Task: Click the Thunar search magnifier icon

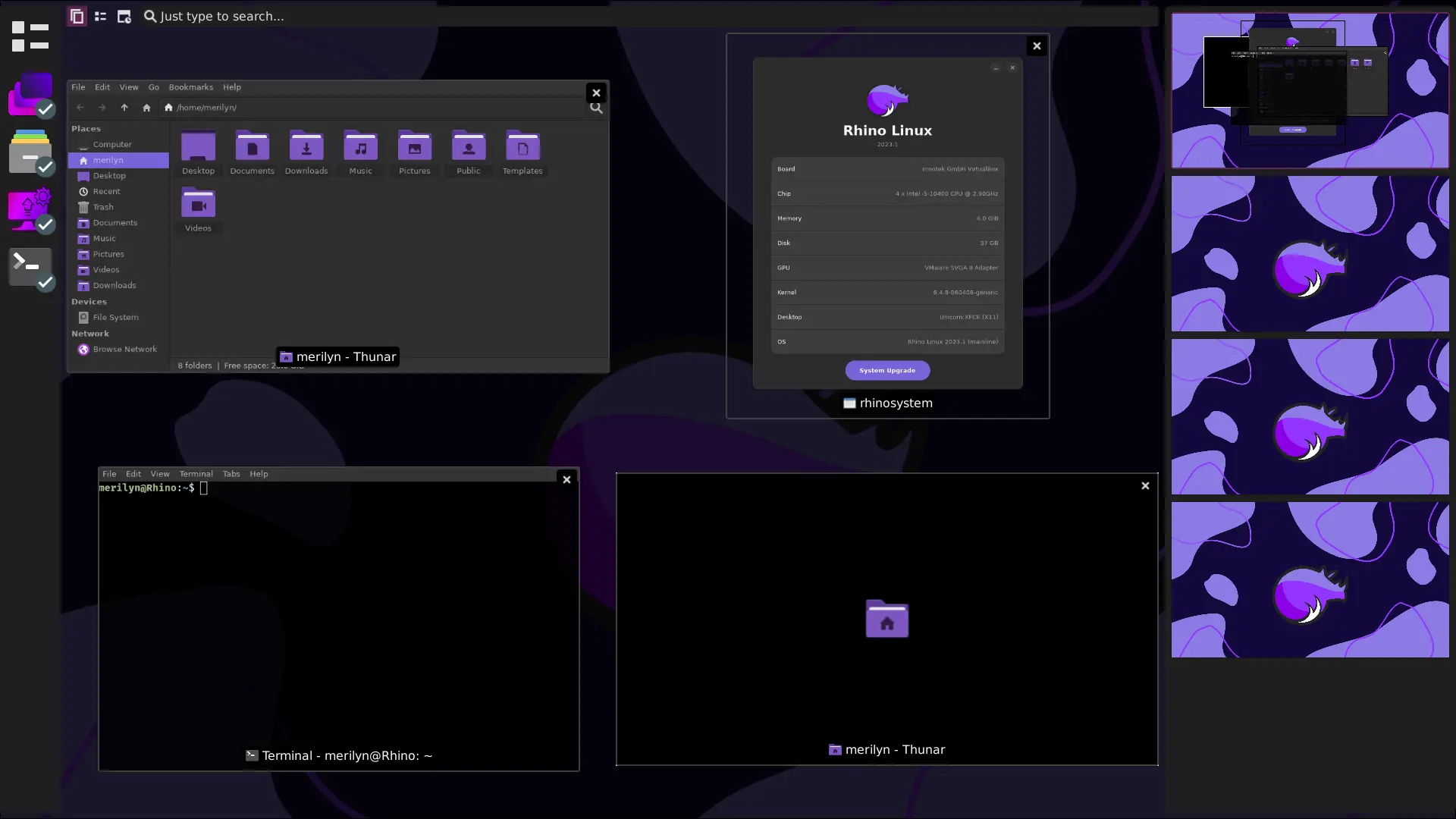Action: pos(596,108)
